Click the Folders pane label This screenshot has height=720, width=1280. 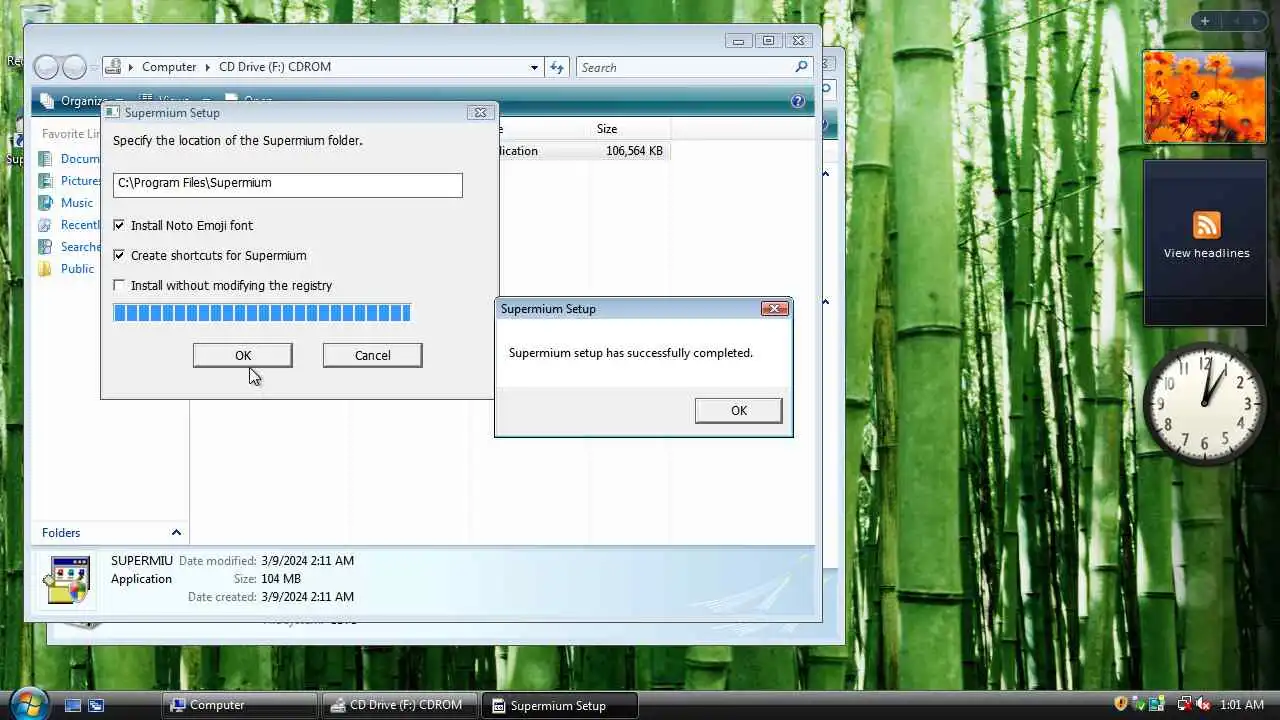coord(61,533)
